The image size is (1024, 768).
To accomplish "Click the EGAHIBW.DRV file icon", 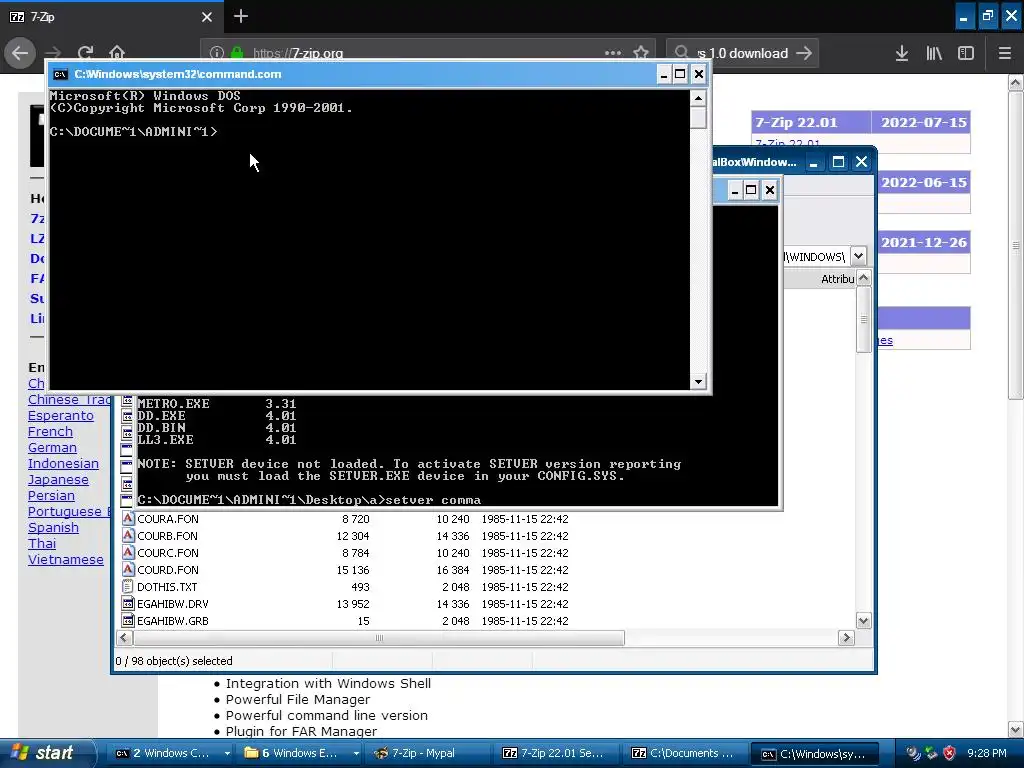I will click(128, 603).
